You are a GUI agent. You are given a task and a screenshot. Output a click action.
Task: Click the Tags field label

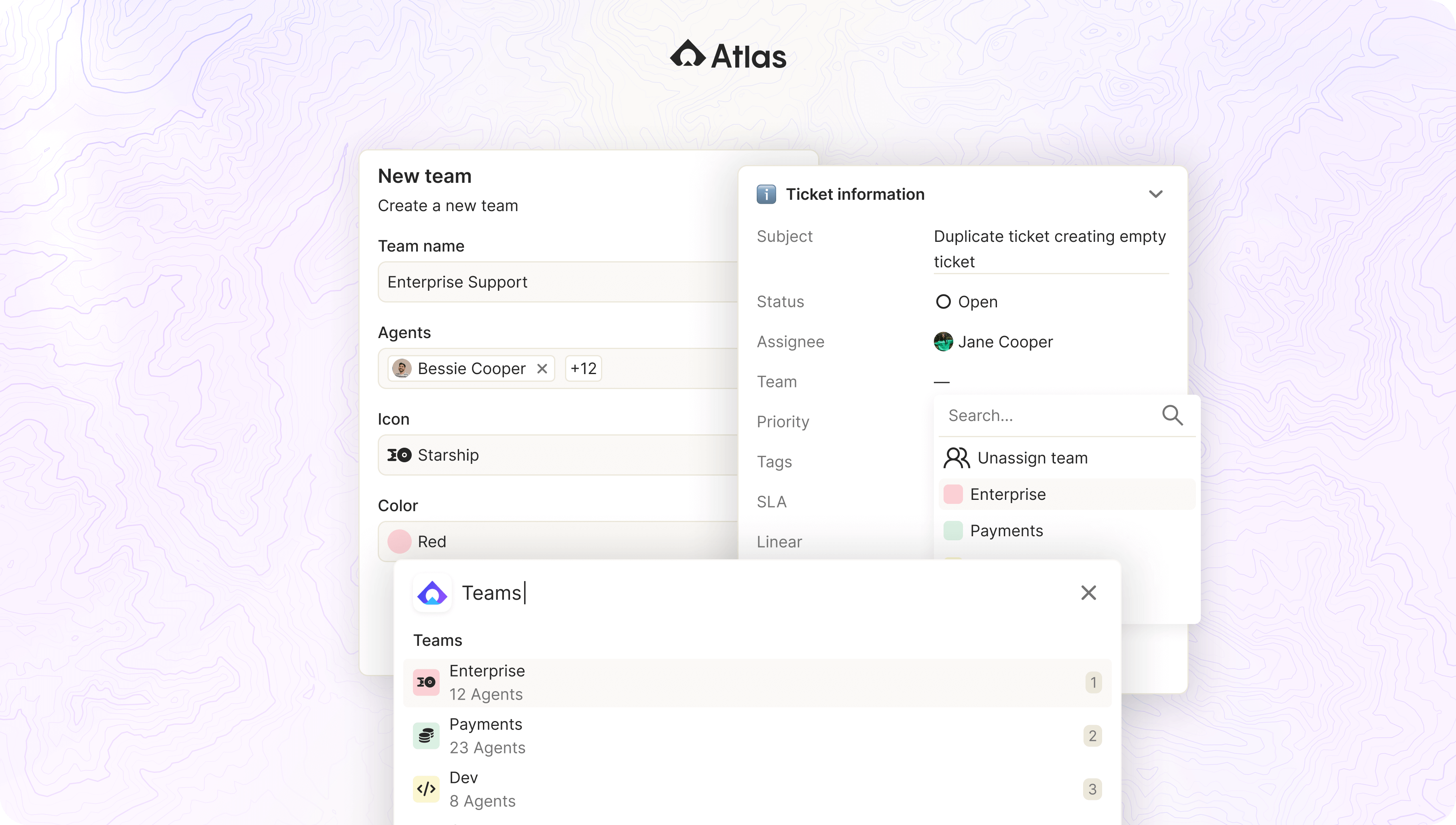775,462
